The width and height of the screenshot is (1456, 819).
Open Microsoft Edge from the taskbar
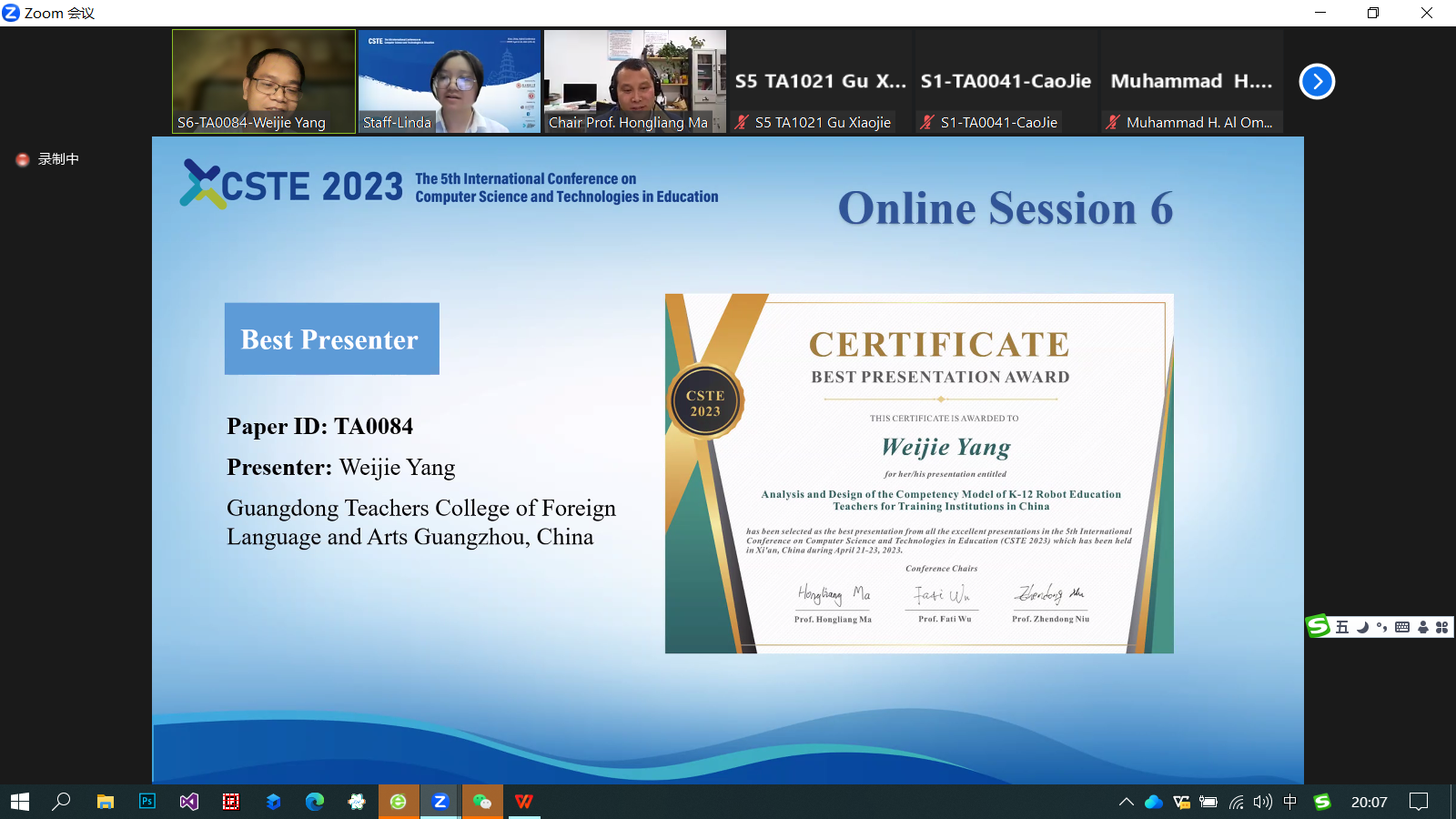tap(315, 802)
